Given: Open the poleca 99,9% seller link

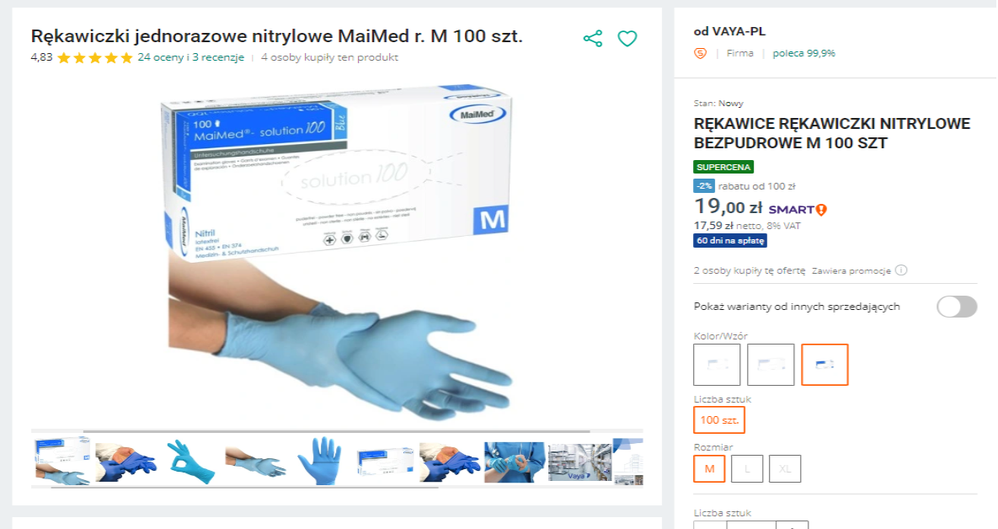Looking at the screenshot, I should point(804,53).
